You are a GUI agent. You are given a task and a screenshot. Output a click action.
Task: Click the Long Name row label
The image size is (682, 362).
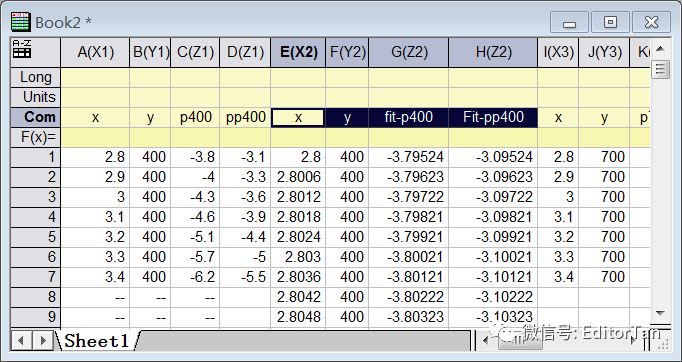pyautogui.click(x=36, y=77)
